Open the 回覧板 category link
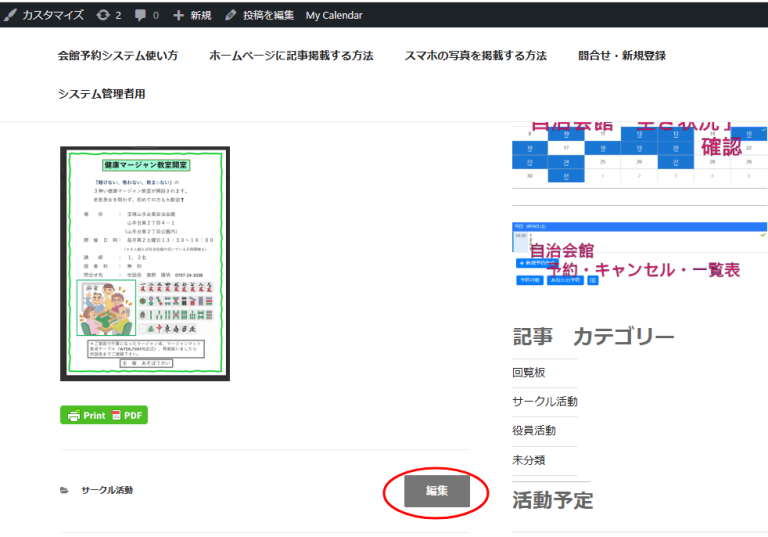768x537 pixels. pyautogui.click(x=529, y=372)
